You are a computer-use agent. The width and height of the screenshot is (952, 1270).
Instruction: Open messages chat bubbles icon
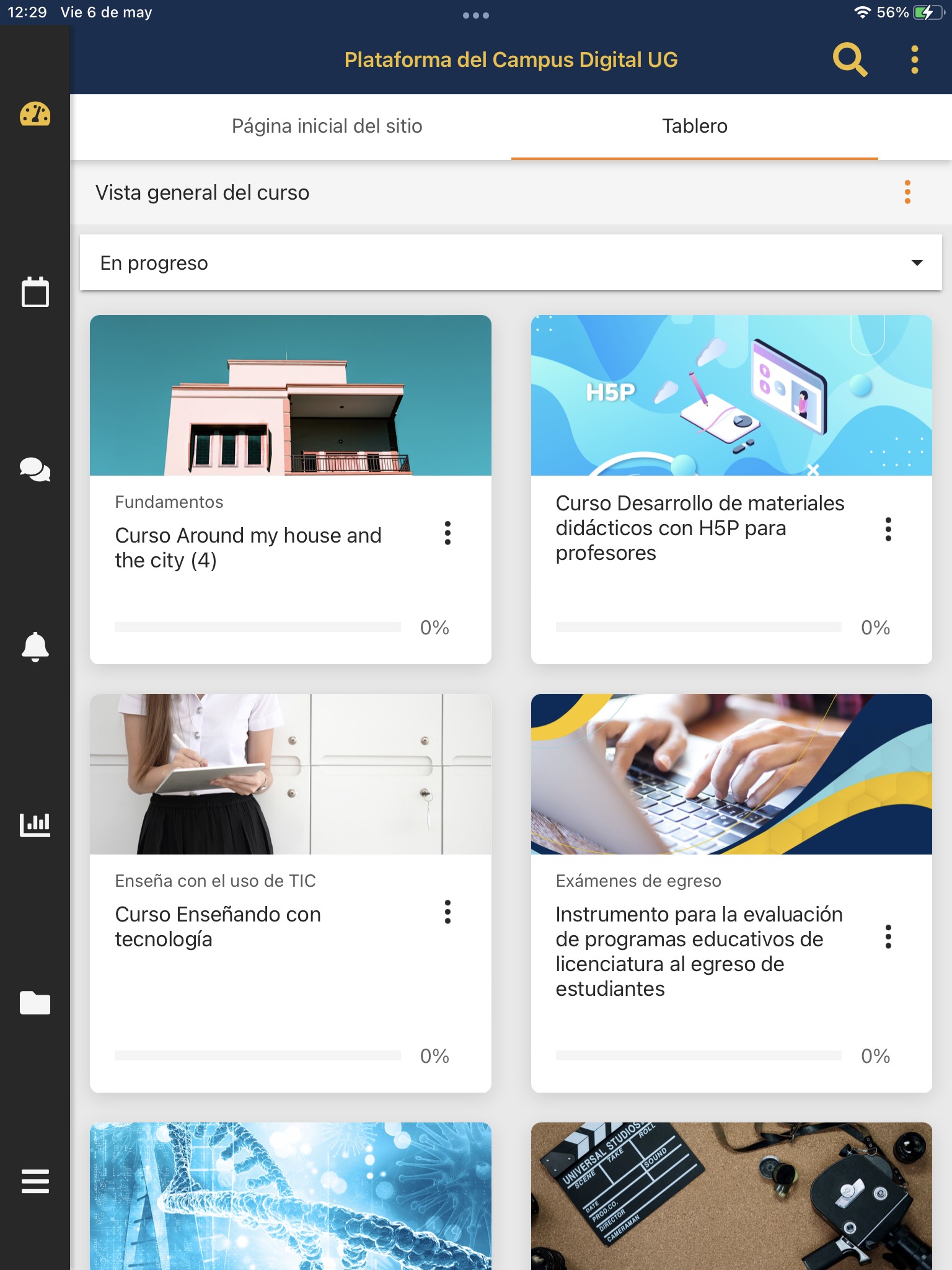(x=35, y=469)
